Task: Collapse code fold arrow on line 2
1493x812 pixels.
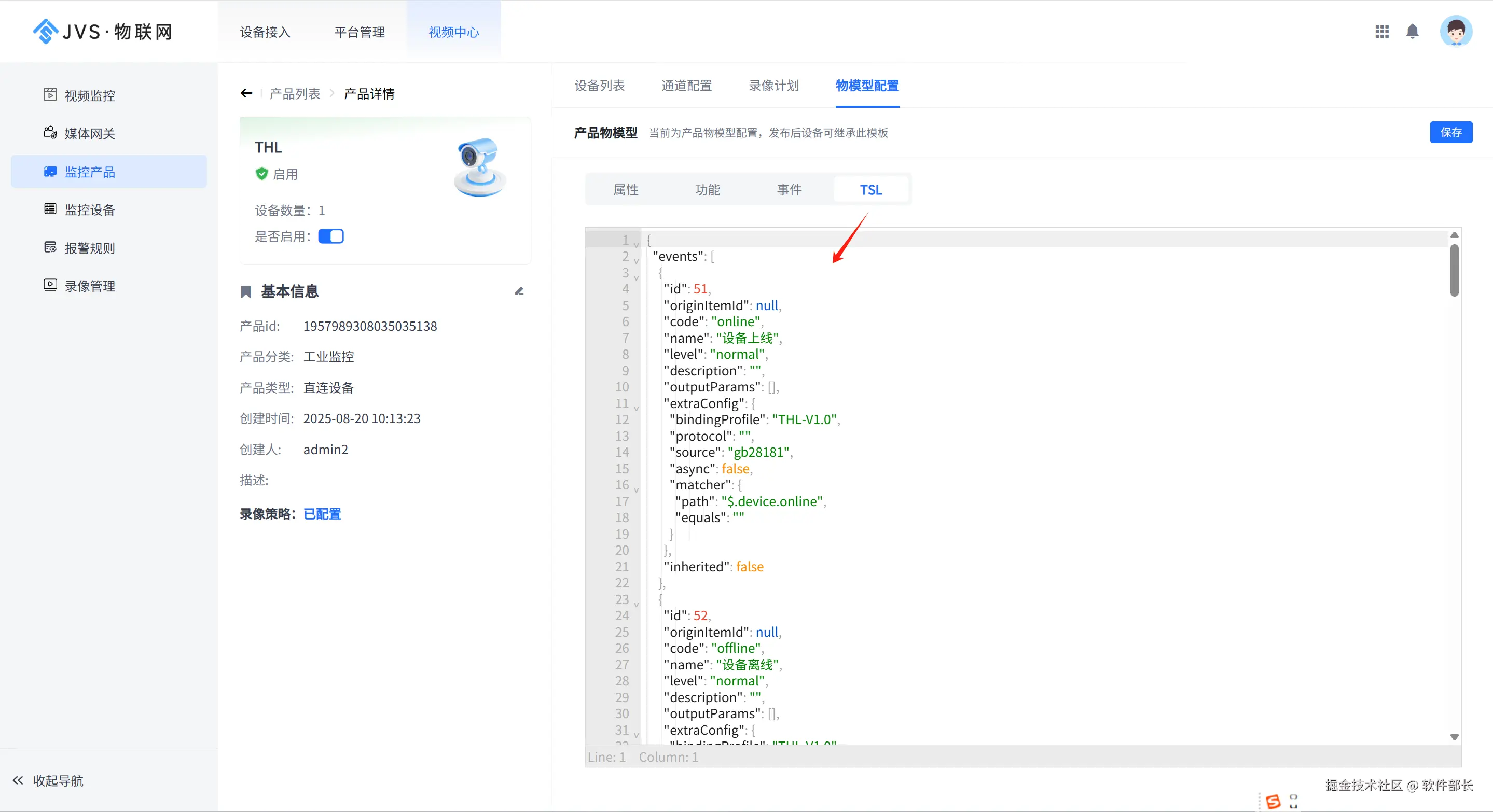Action: click(x=637, y=261)
